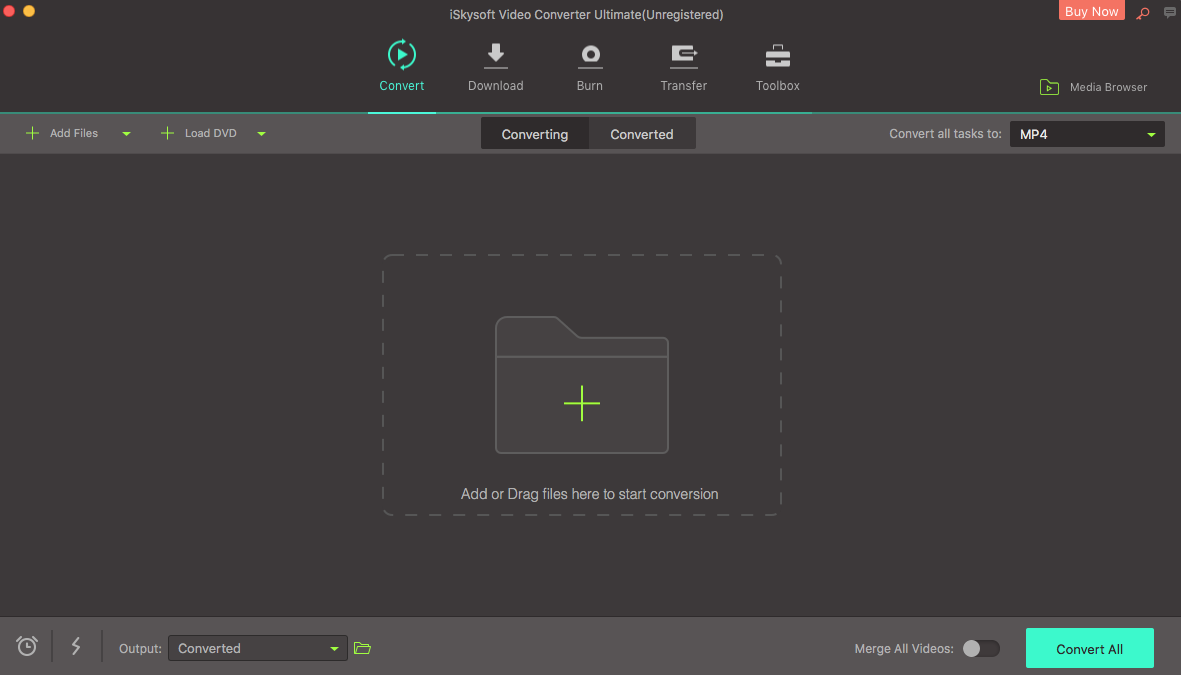
Task: Click the 'Add or Drag files here' text
Action: coord(589,494)
